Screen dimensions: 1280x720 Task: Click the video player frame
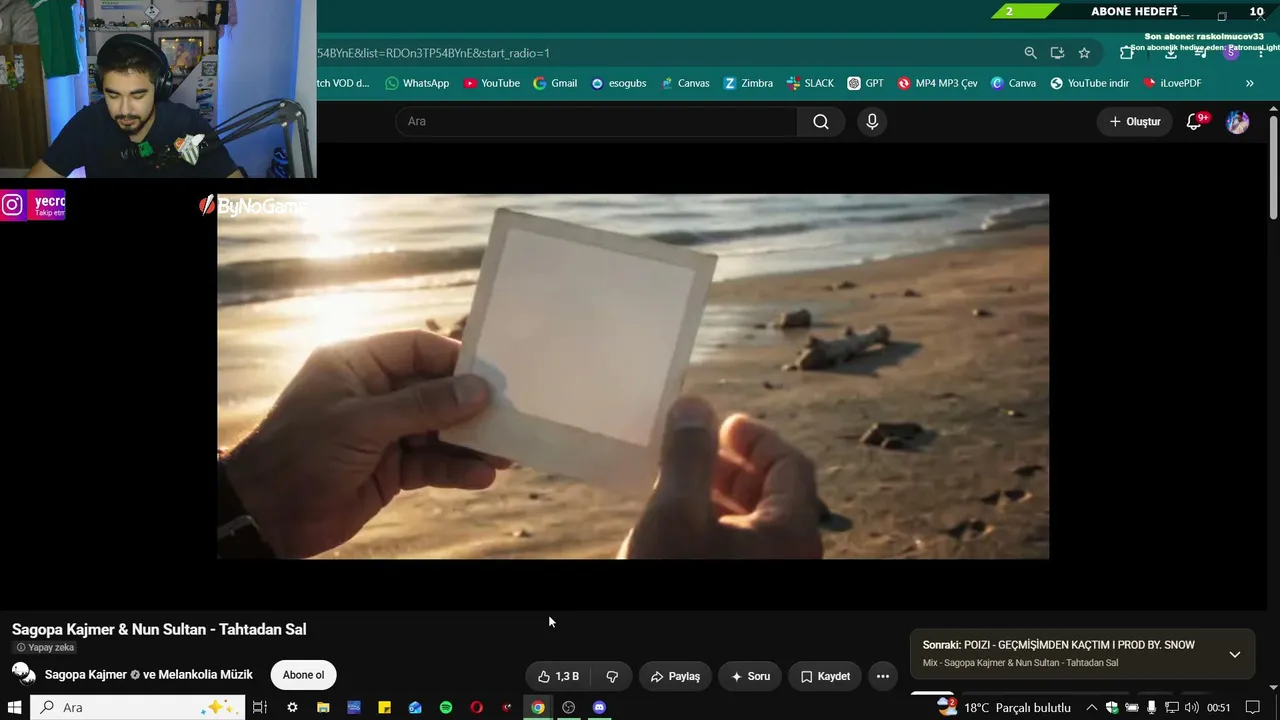pos(633,376)
